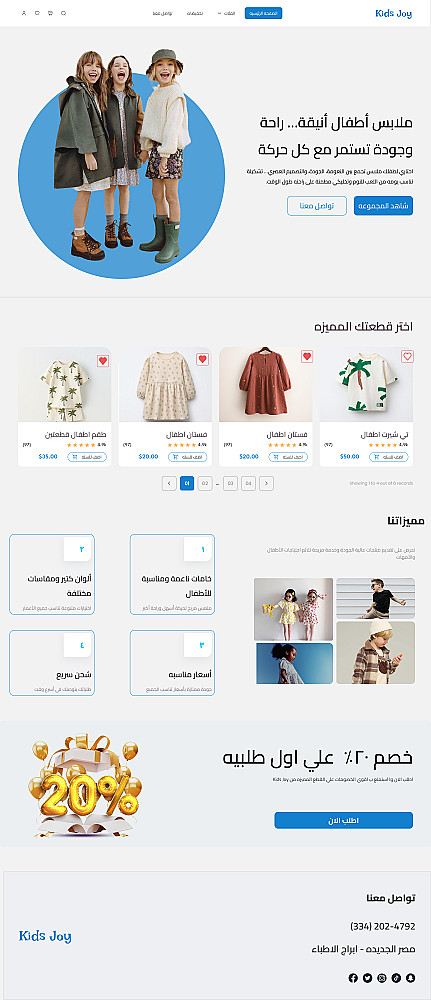This screenshot has width=431, height=1000.
Task: Open the Instagram icon in the footer
Action: [382, 978]
